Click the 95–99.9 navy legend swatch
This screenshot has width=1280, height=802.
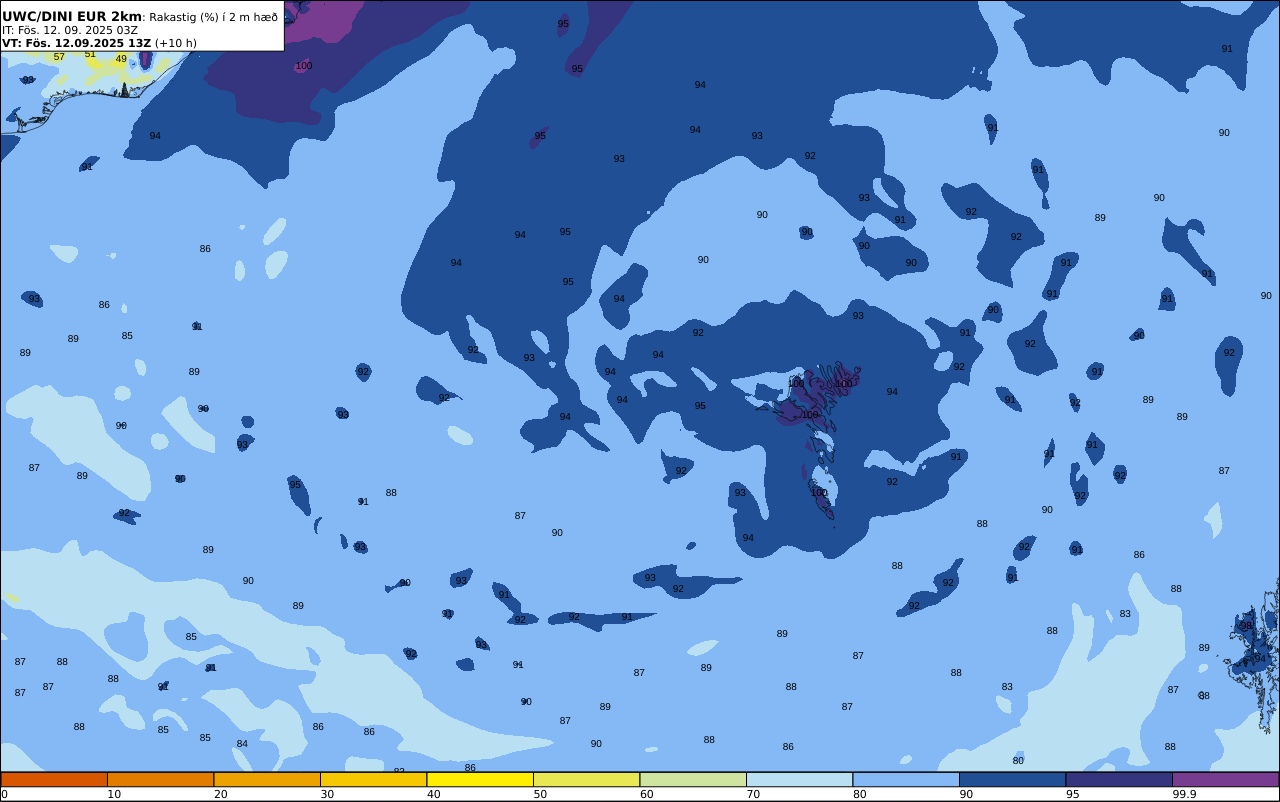click(x=1119, y=779)
